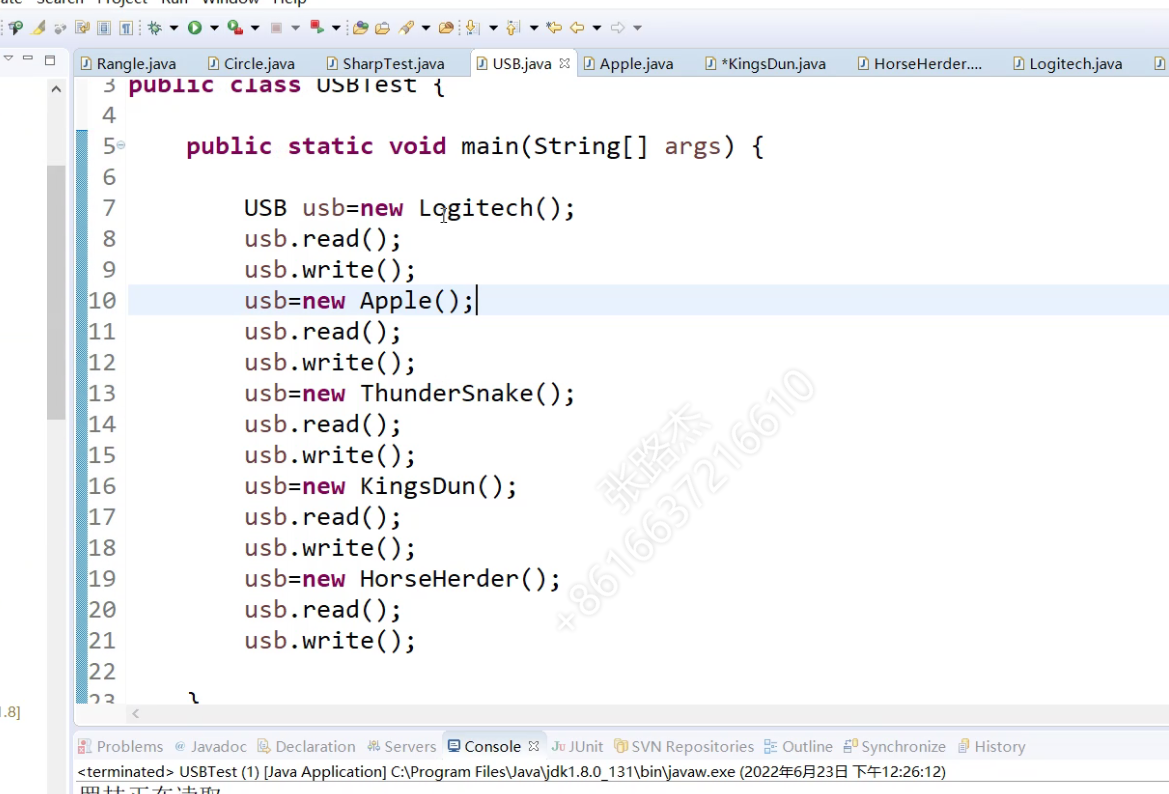This screenshot has height=794, width=1169.
Task: Click on 'new KingsDun()' code line
Action: point(380,486)
